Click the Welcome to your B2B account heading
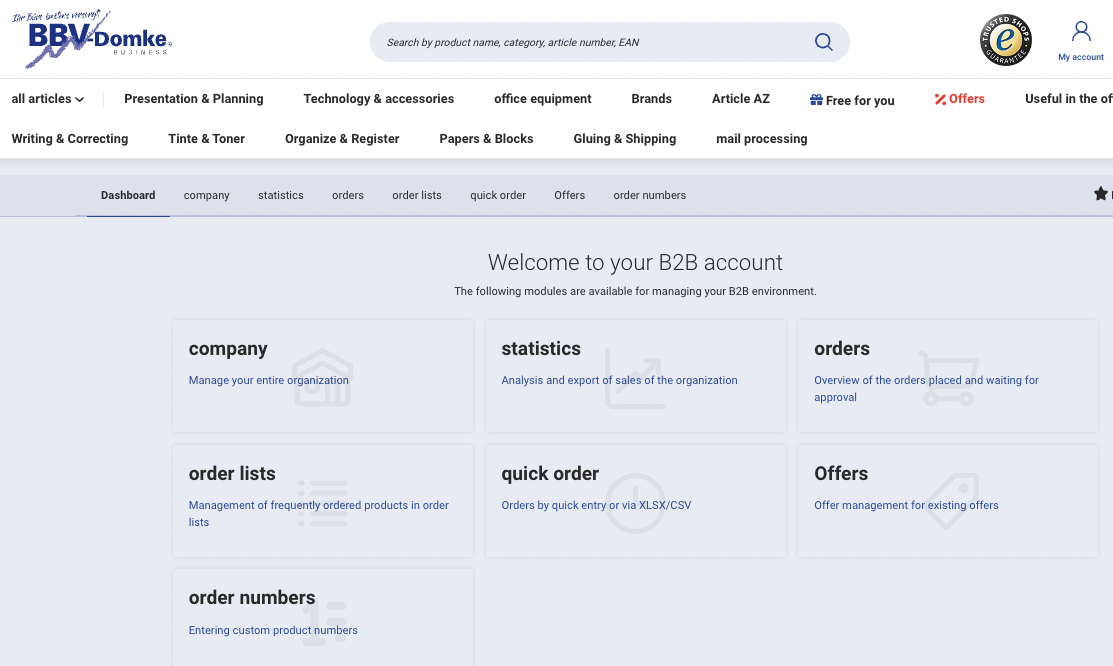1113x666 pixels. tap(635, 263)
